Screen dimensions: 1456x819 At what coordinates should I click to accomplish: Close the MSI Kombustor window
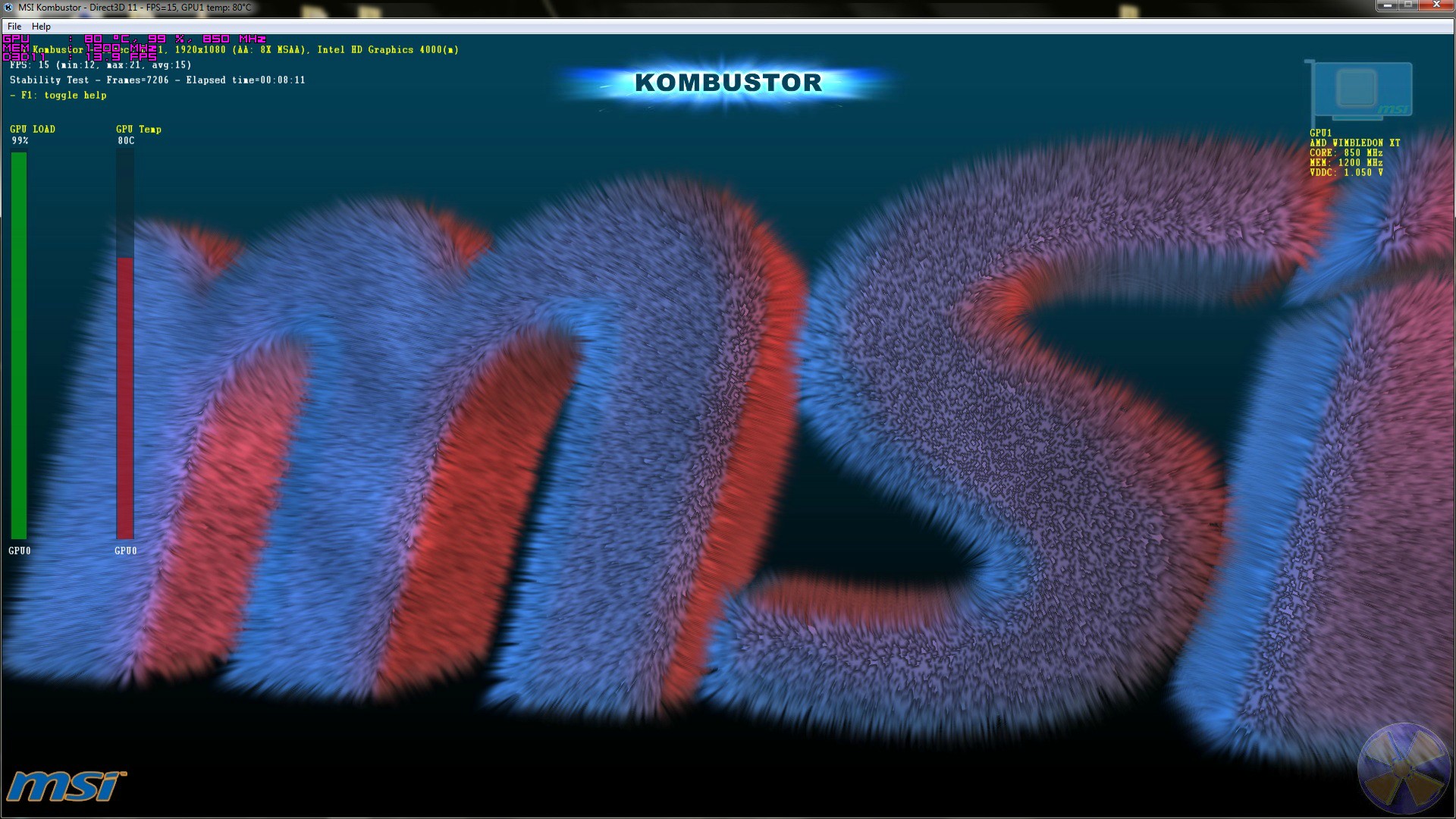pos(1436,6)
